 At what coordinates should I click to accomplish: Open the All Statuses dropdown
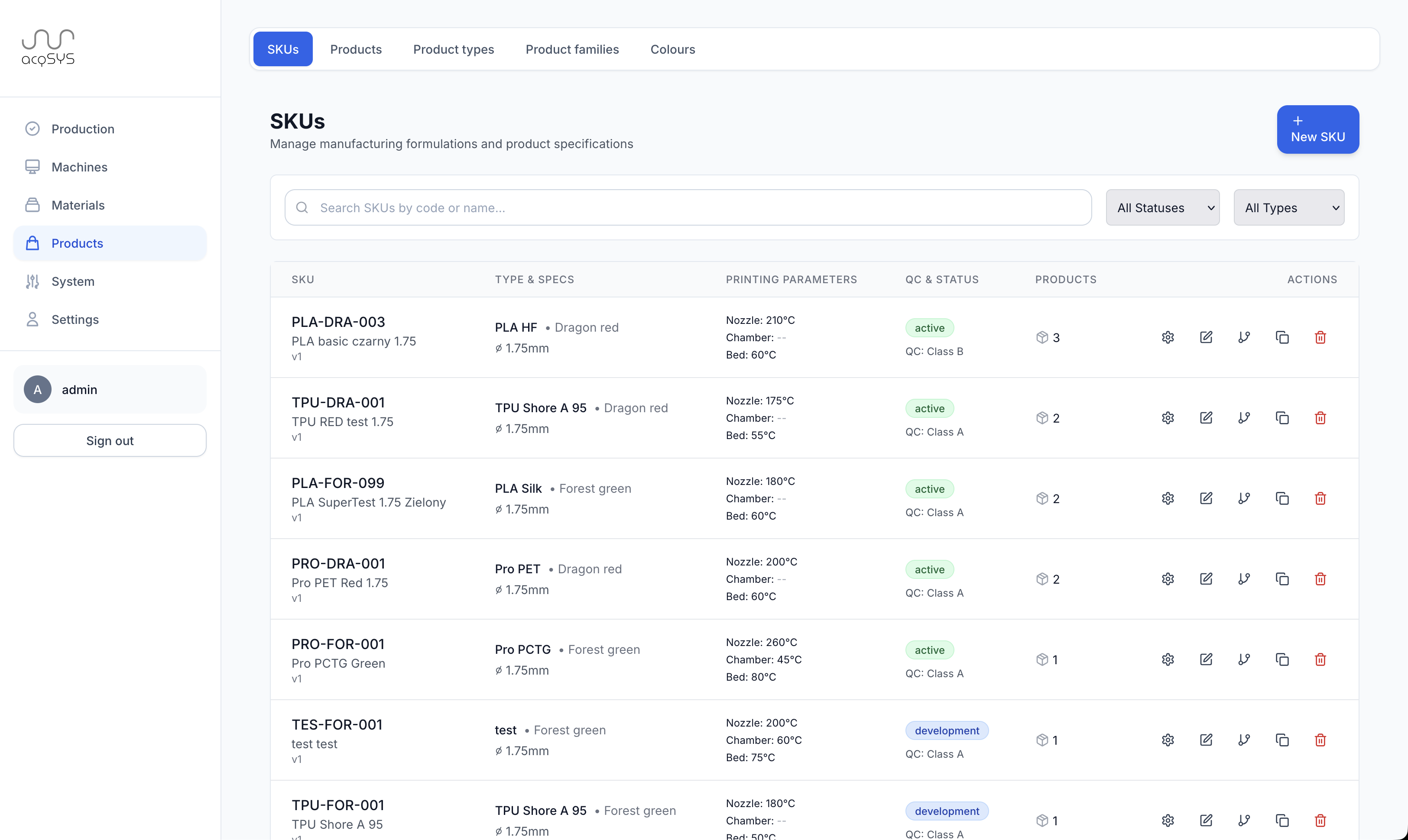pyautogui.click(x=1162, y=208)
